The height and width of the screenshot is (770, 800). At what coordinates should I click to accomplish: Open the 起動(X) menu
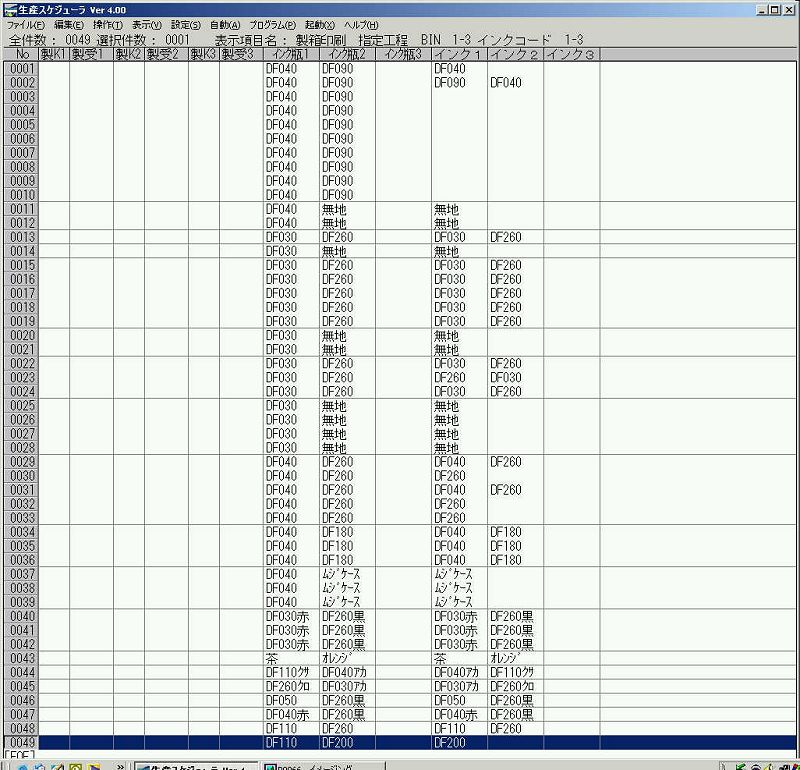(320, 24)
